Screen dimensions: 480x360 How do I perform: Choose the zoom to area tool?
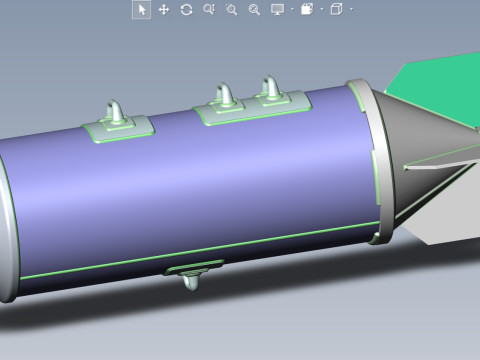point(231,10)
